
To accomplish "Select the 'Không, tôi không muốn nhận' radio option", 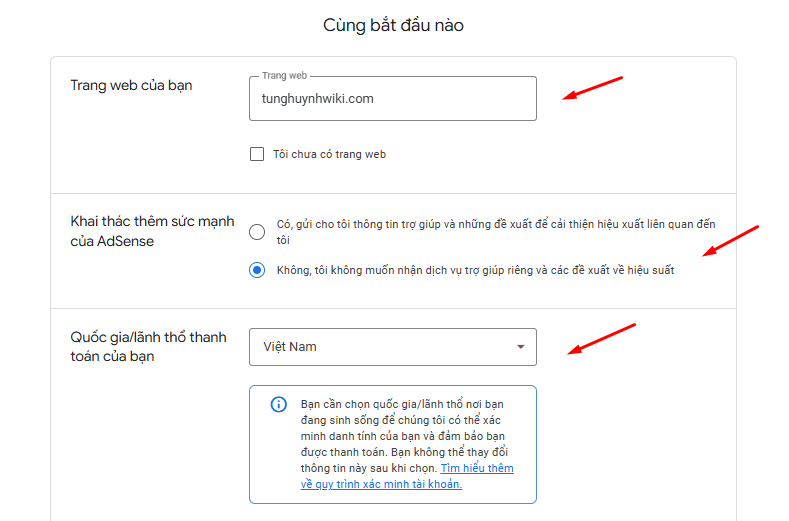I will [x=257, y=270].
